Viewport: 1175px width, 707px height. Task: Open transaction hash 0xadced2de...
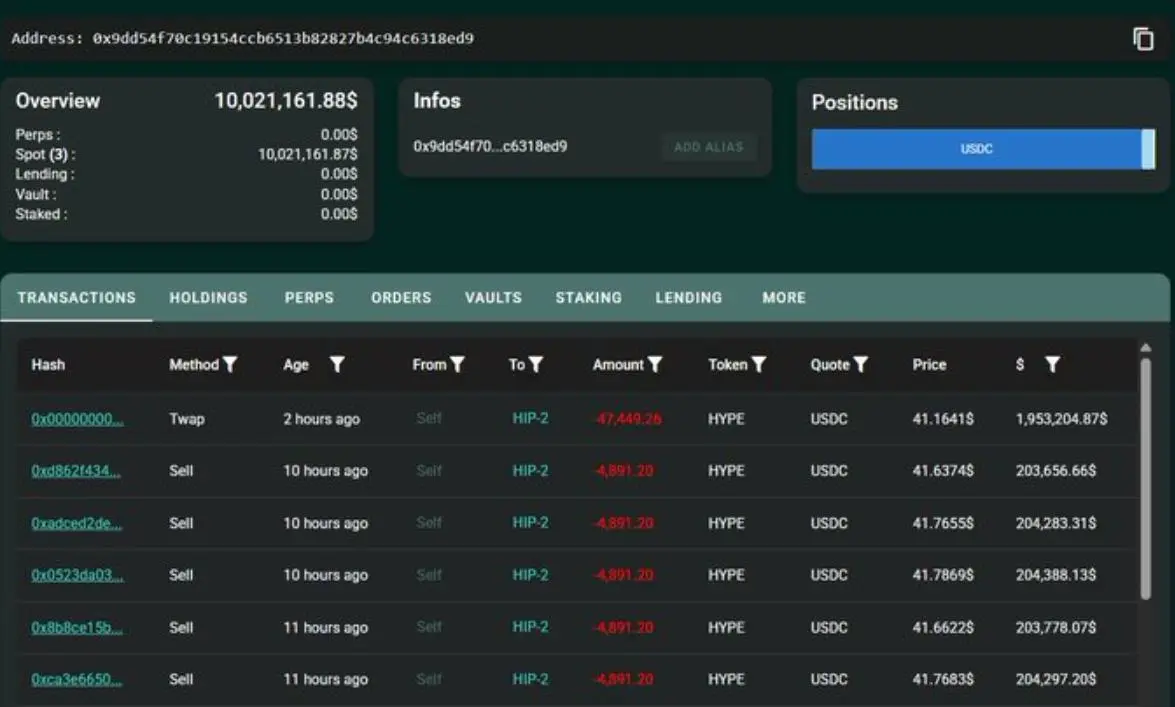[76, 523]
